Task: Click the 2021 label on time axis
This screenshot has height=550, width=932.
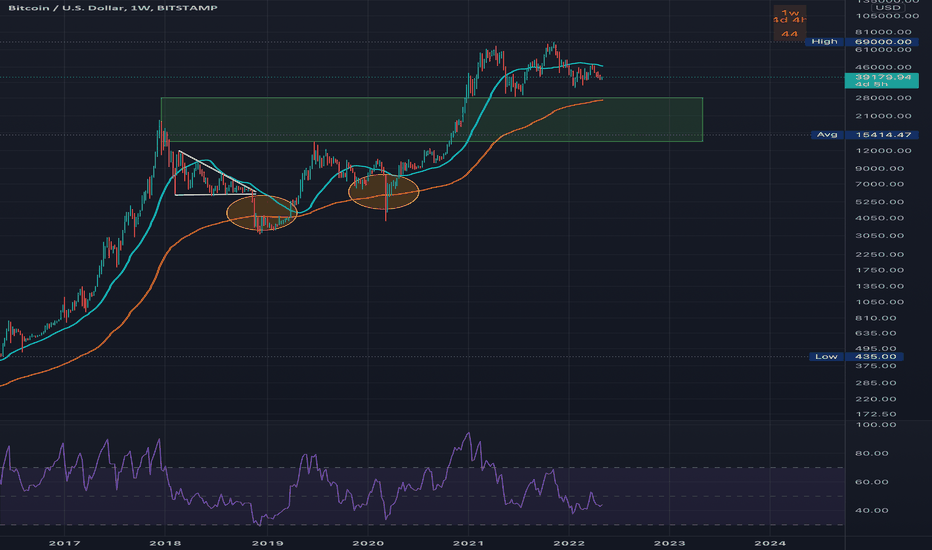Action: 468,543
